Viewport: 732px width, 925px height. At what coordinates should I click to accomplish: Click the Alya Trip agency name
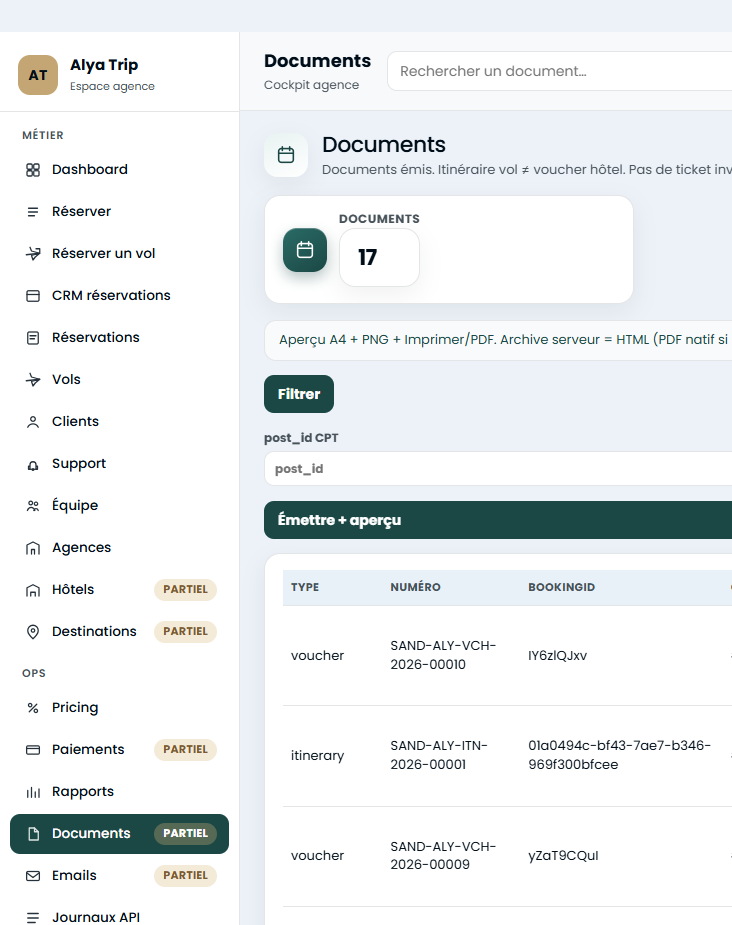click(104, 65)
